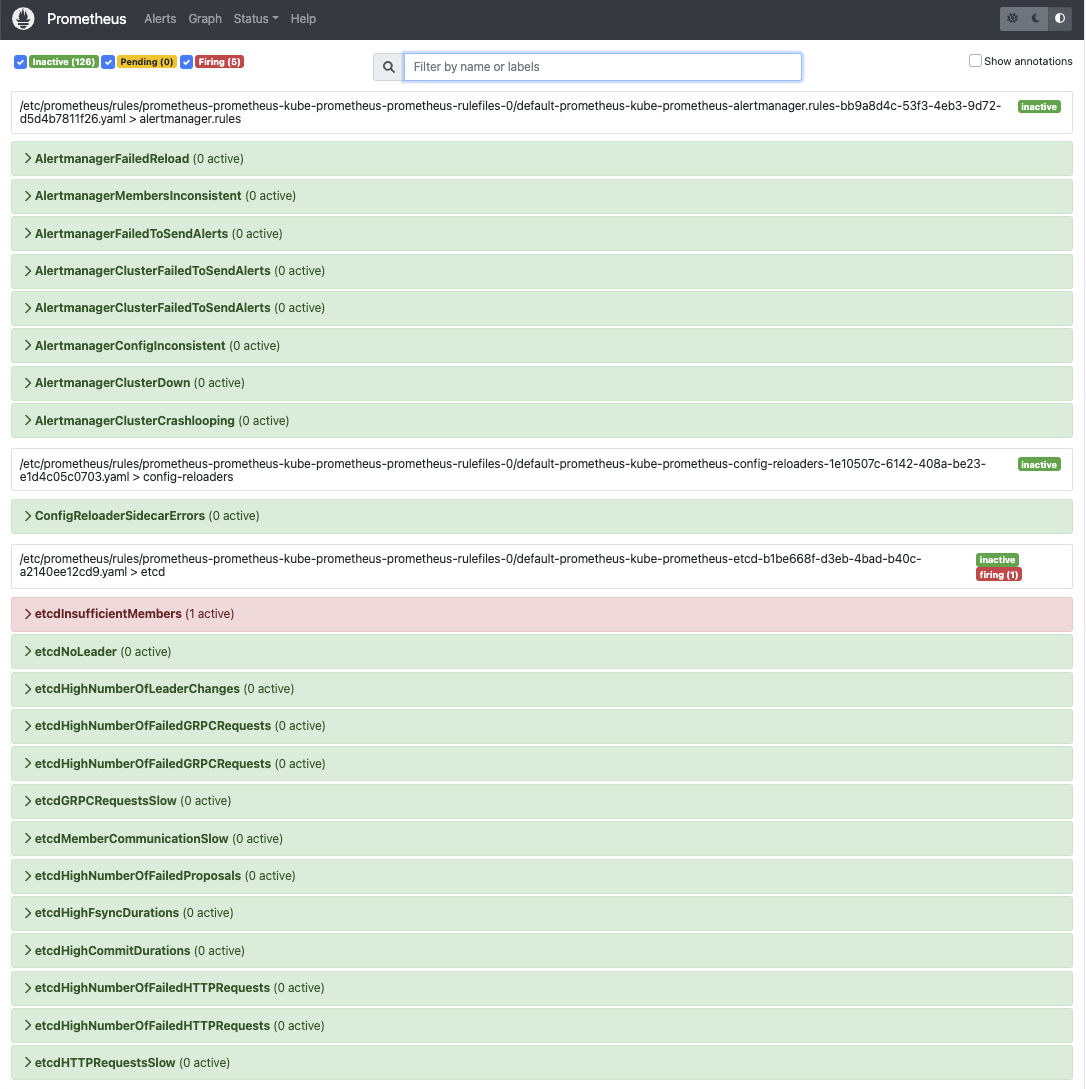Expand the etcdHTTPRequestsSlow rule
Viewport: 1086px width, 1089px height.
pos(542,1063)
